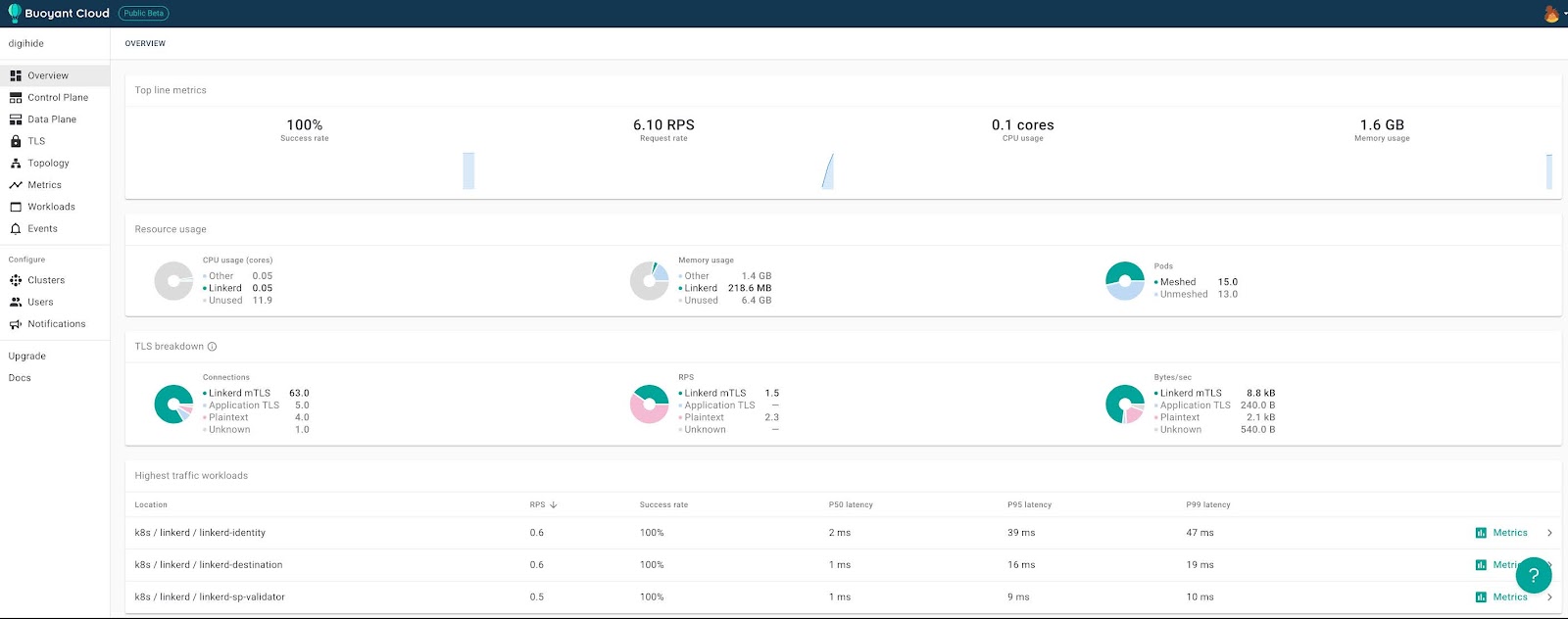Expand the linkerd-sp-validator row chevron

[x=1549, y=597]
